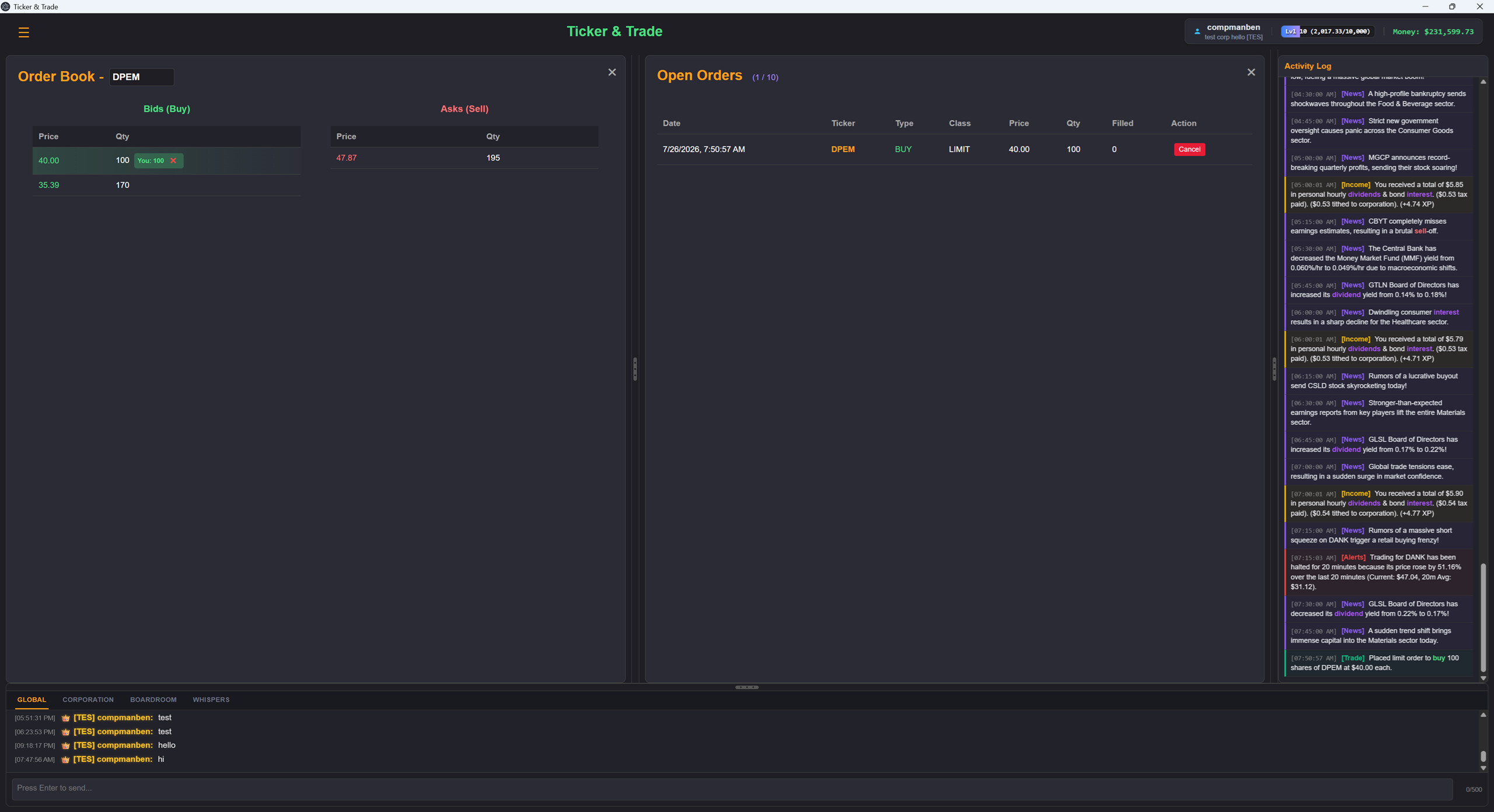Select the 35.39 bid price row
The image size is (1494, 812).
[166, 185]
